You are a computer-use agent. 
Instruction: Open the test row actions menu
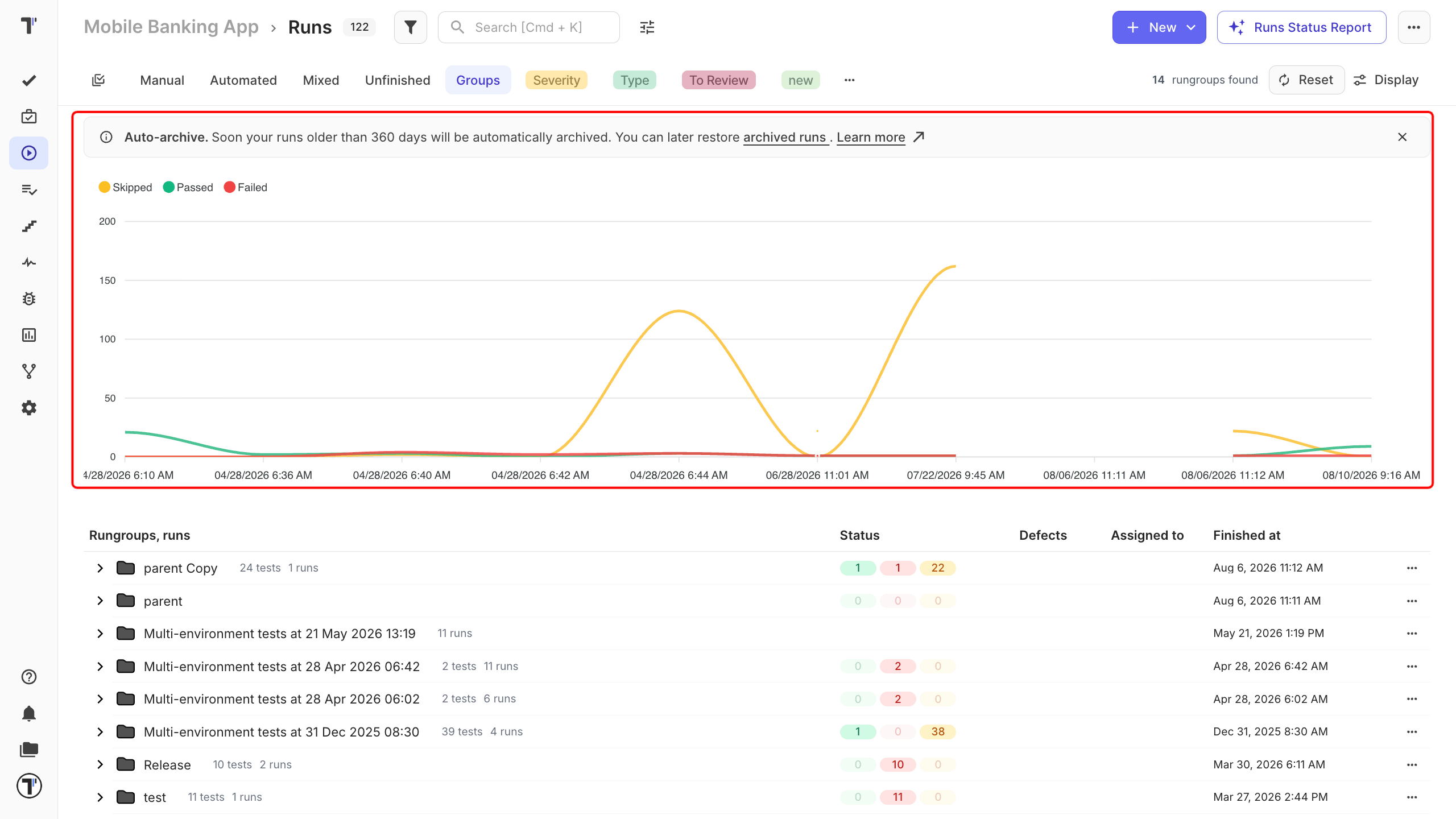coord(1412,797)
